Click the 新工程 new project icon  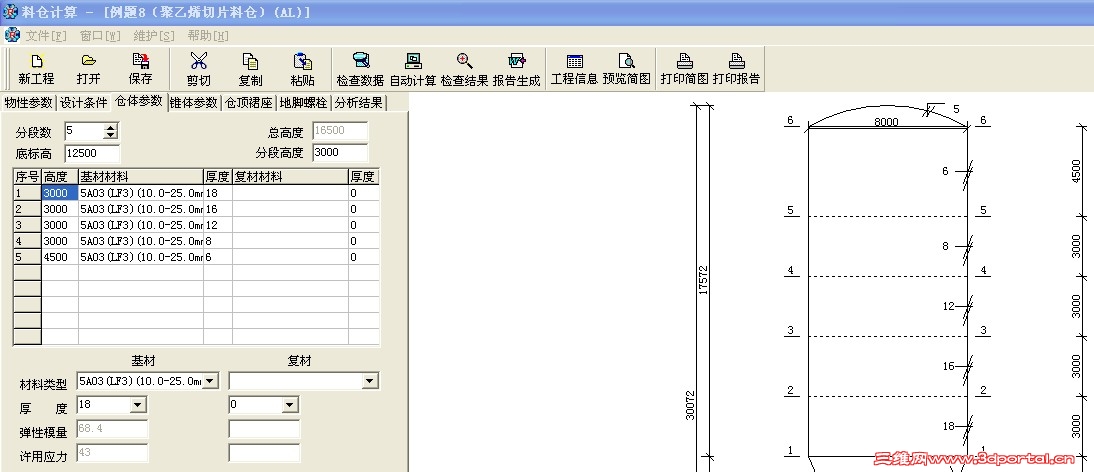pos(36,68)
